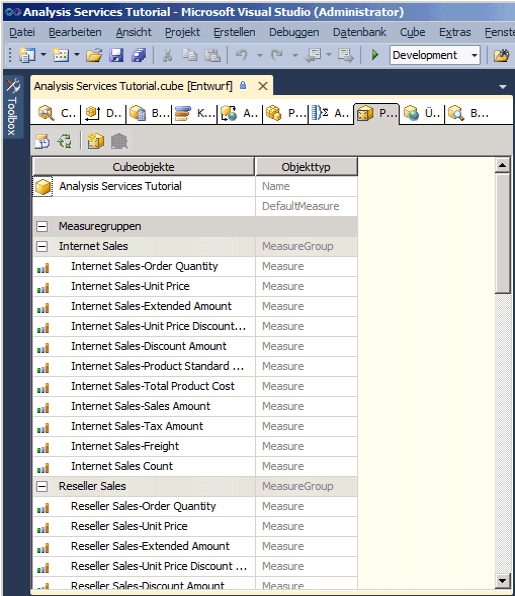
Task: Click the Undo arrow icon
Action: pyautogui.click(x=242, y=55)
